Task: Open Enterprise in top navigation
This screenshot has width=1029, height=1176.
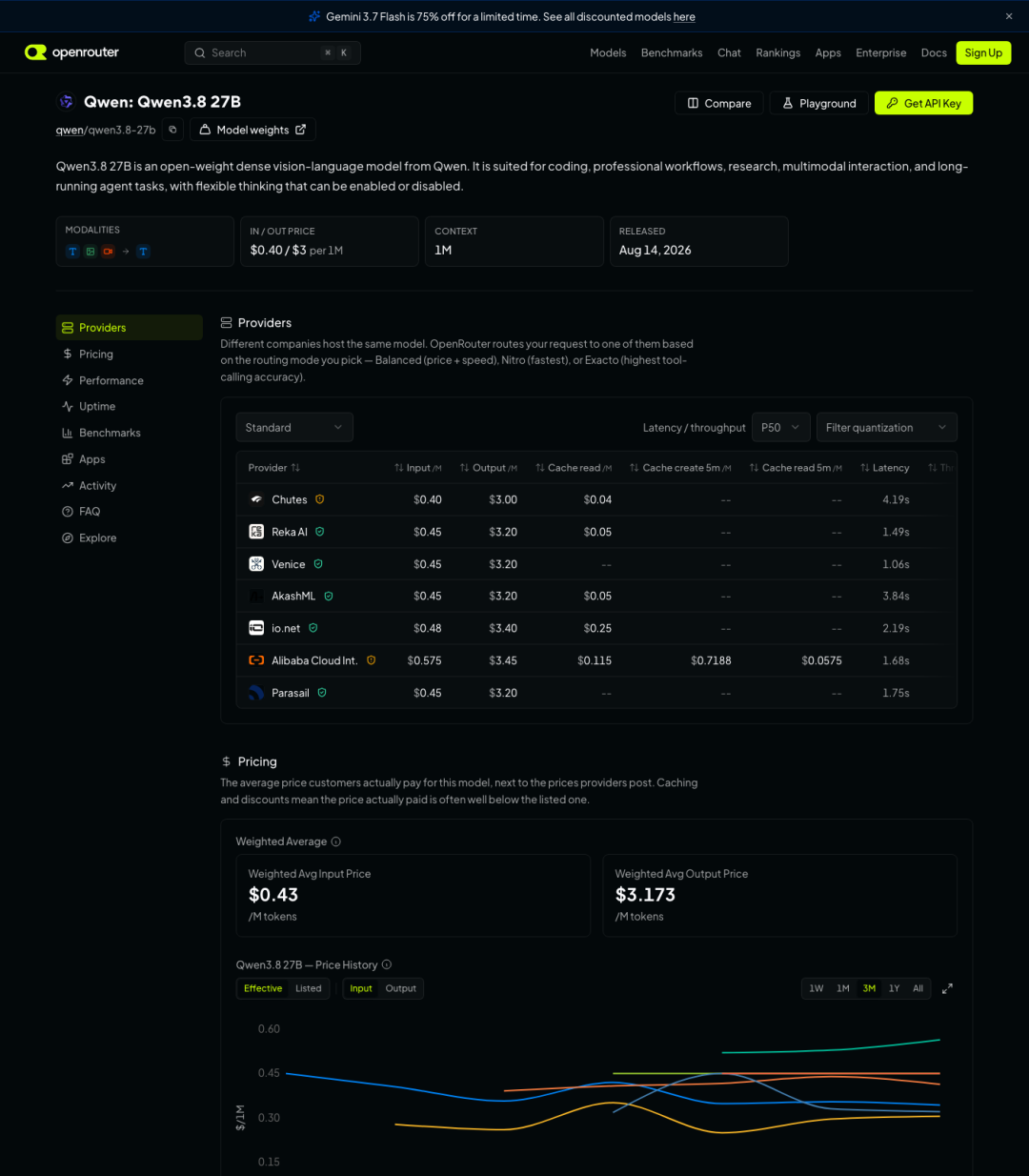Action: [x=881, y=52]
